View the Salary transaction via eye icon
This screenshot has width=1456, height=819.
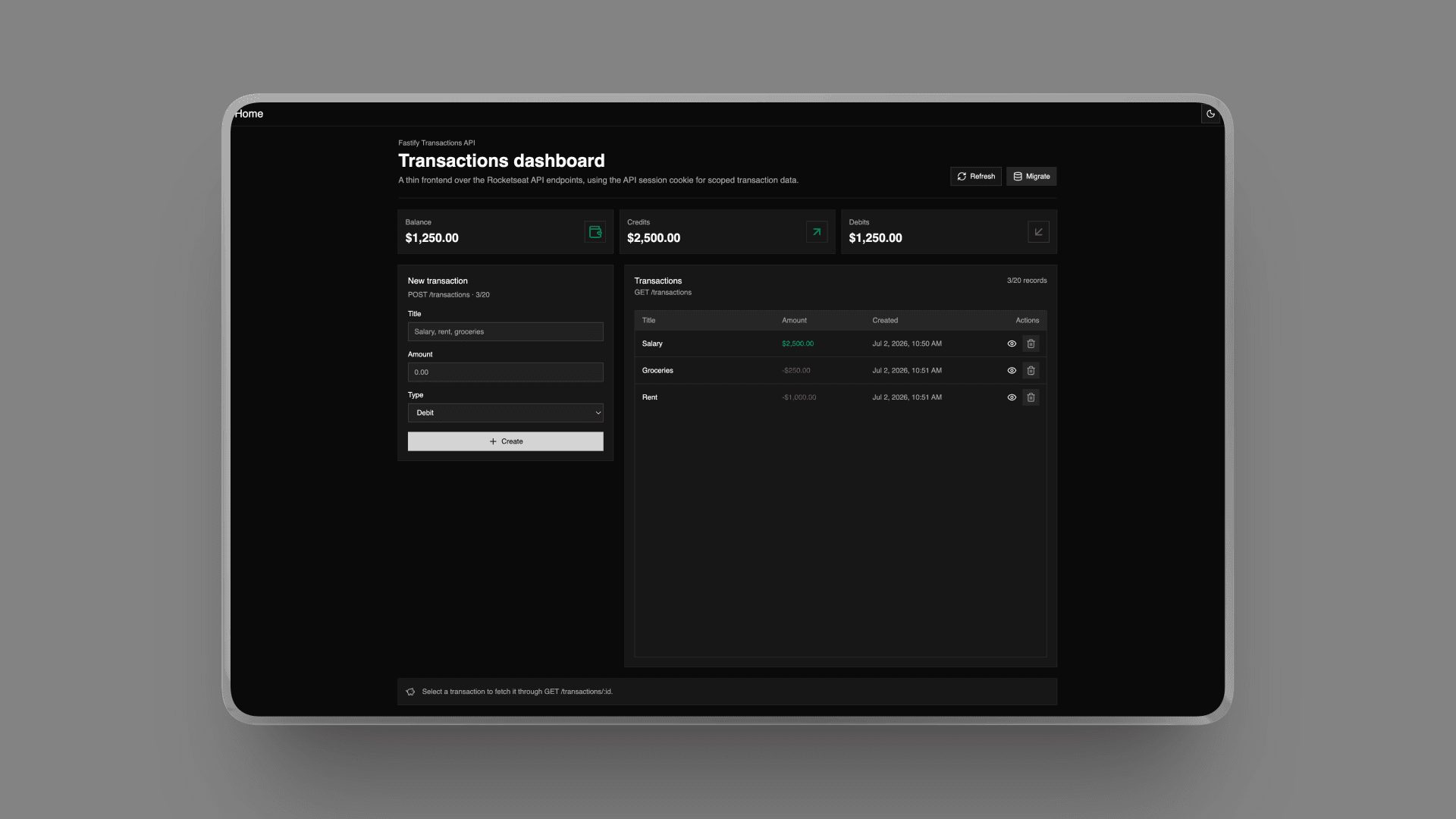click(x=1012, y=344)
